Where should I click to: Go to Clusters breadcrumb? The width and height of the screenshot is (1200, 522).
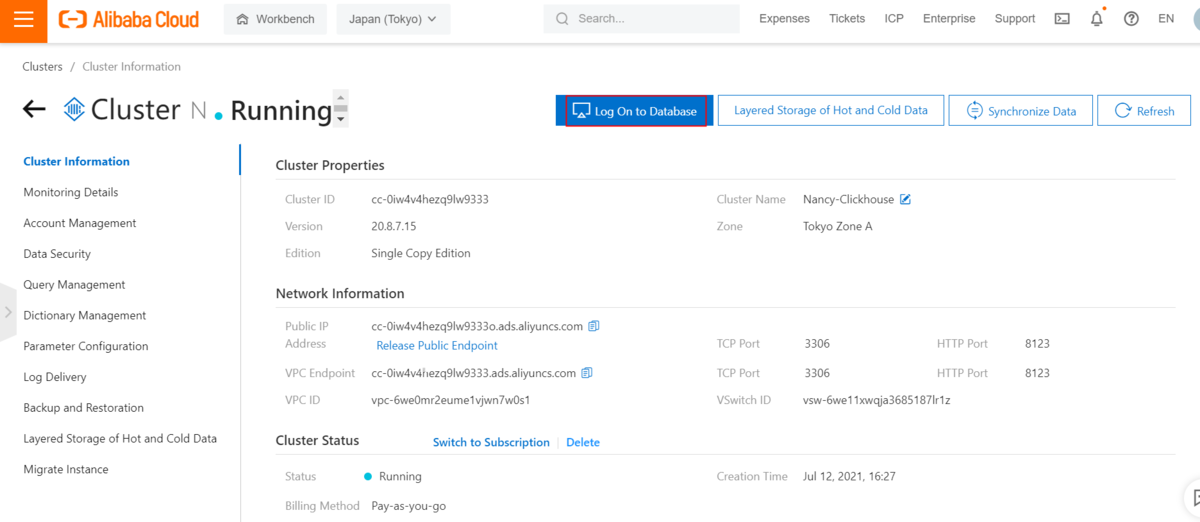point(42,67)
